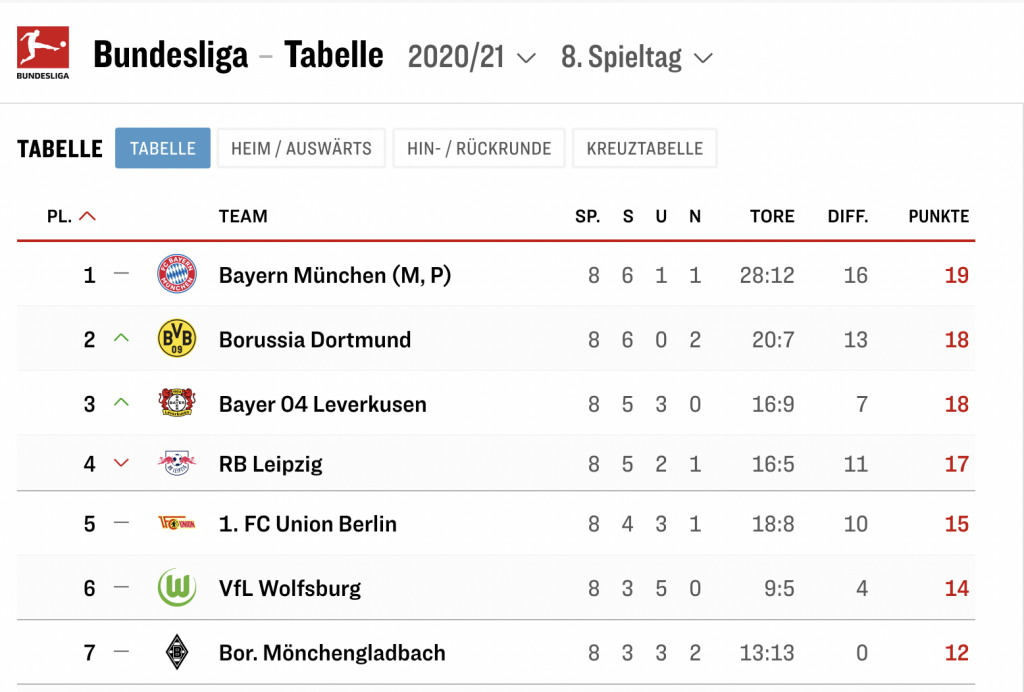Open the RB Leipzig team link
1024x692 pixels.
271,464
